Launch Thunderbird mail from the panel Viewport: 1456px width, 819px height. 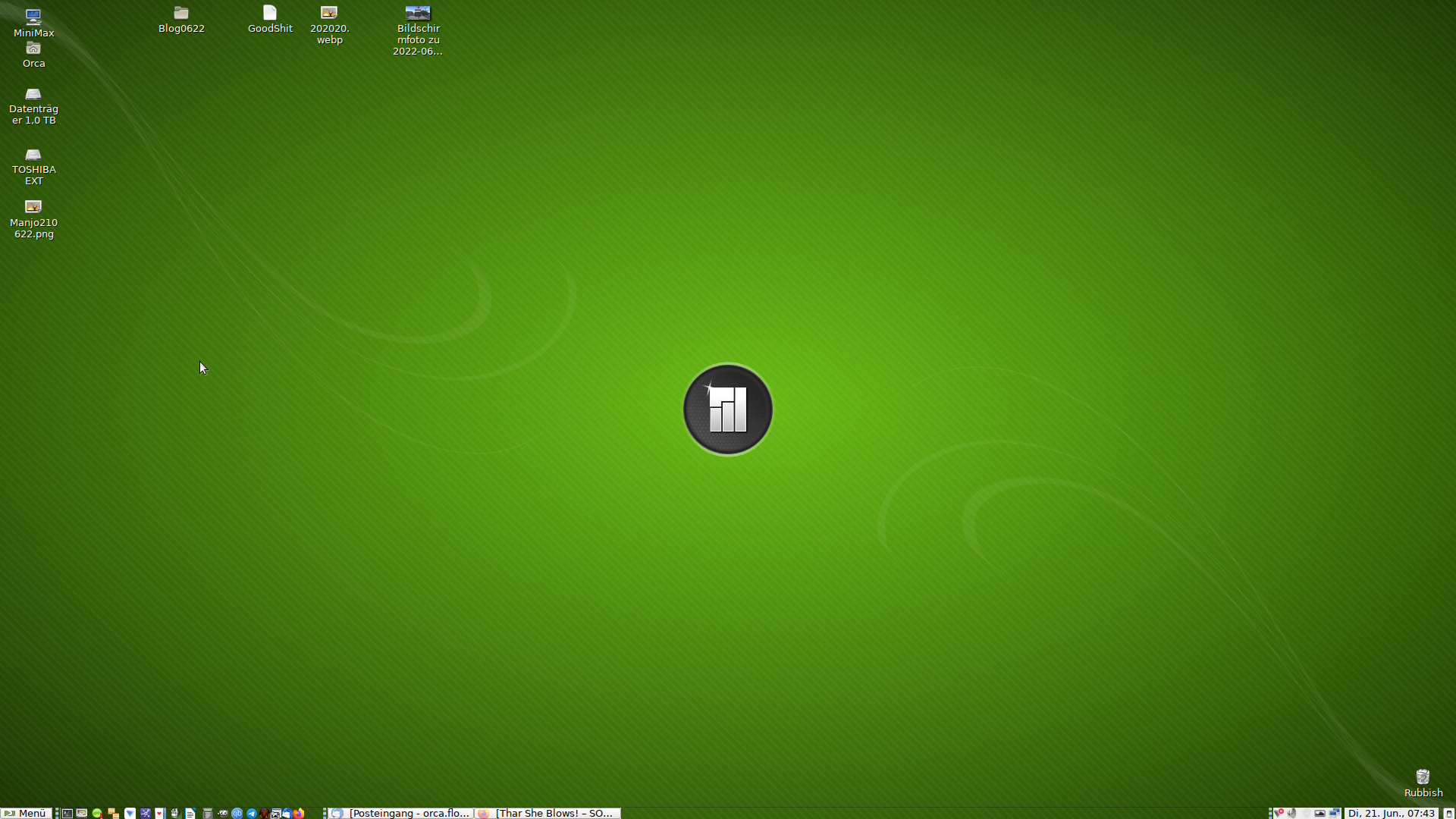287,813
